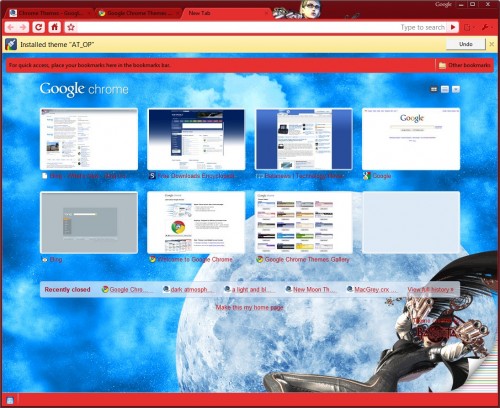
Task: Switch to Google Chrome Themes tab
Action: click(137, 13)
